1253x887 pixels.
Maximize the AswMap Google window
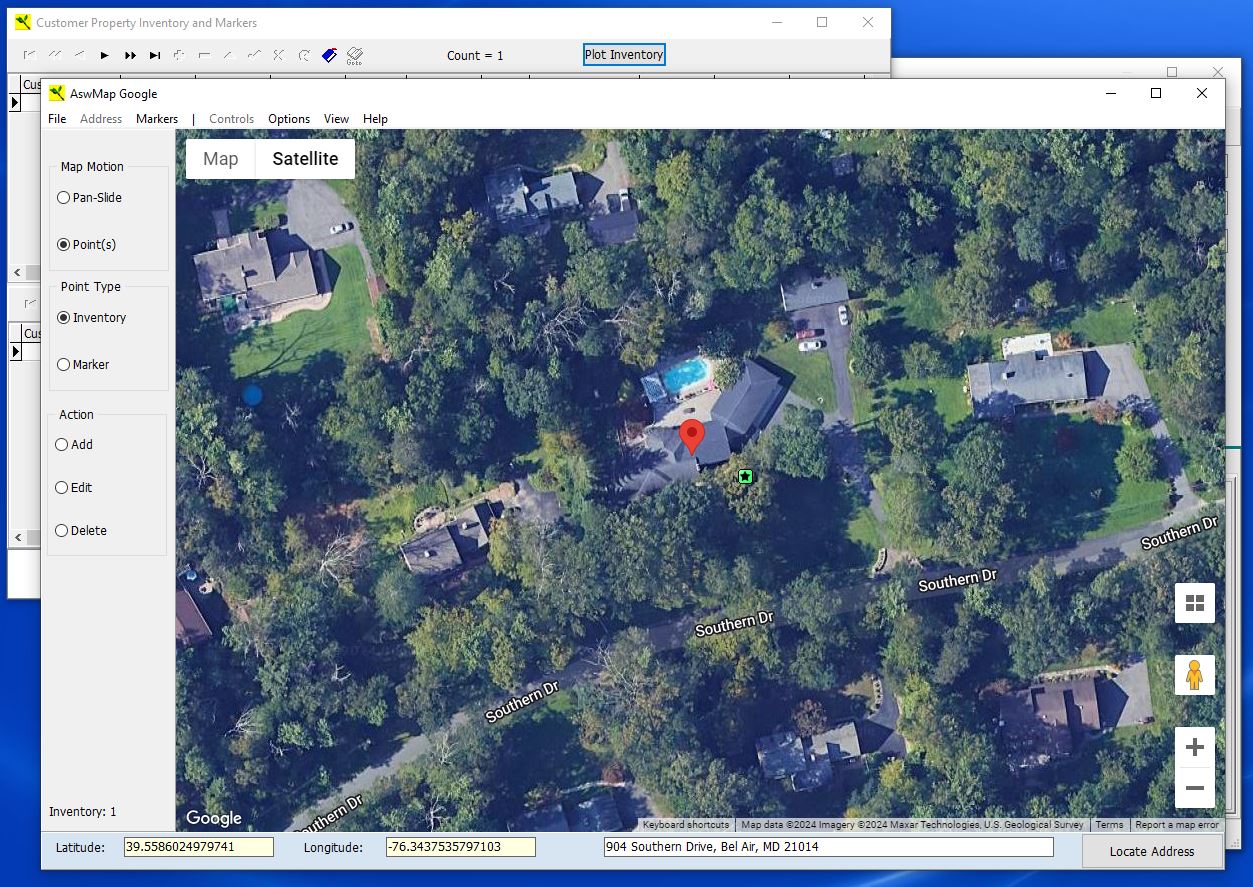(1156, 93)
